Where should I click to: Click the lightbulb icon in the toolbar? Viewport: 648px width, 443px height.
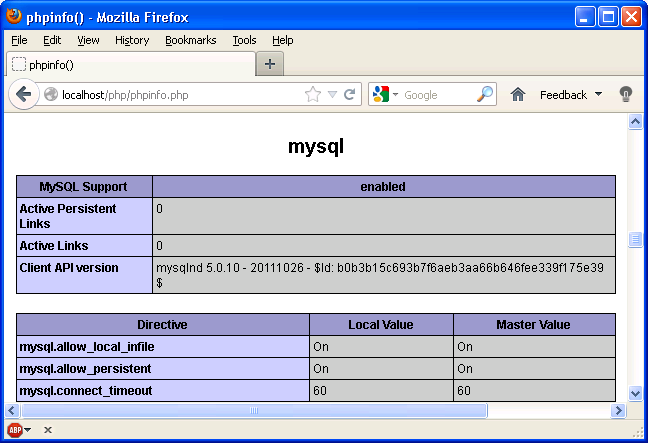[626, 95]
